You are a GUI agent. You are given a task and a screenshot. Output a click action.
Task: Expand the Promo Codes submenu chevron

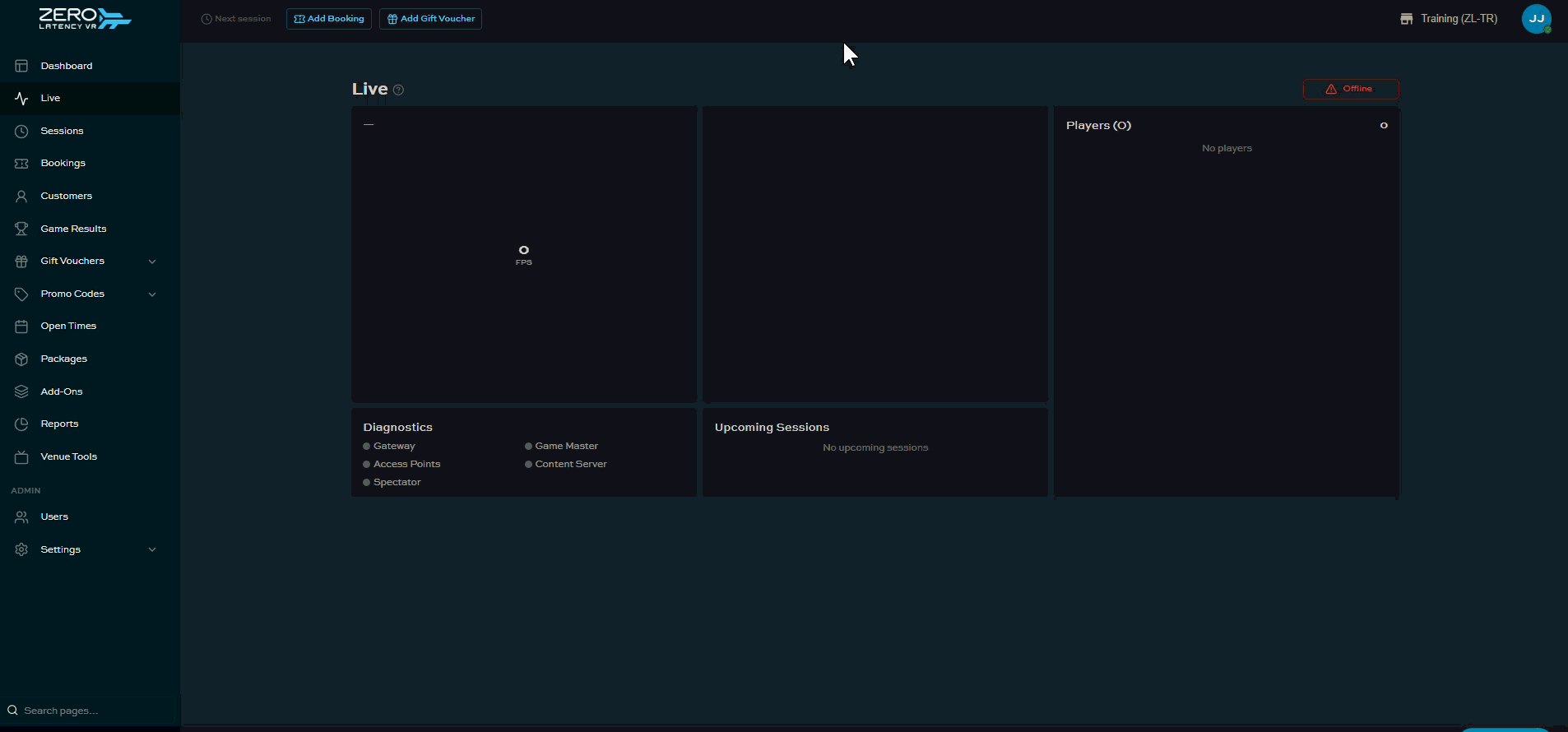[x=152, y=294]
